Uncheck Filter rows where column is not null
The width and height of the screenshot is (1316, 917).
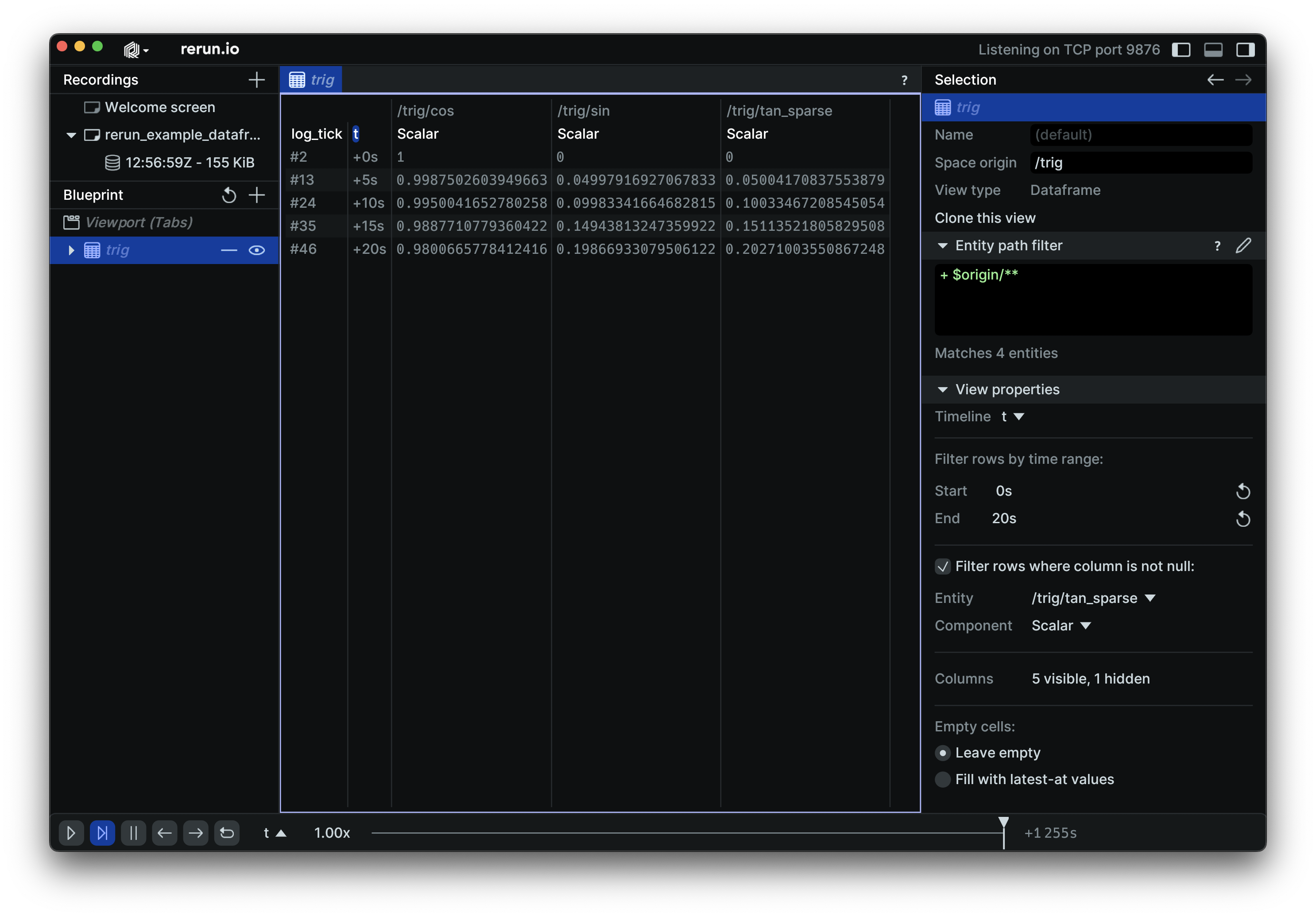pyautogui.click(x=942, y=567)
